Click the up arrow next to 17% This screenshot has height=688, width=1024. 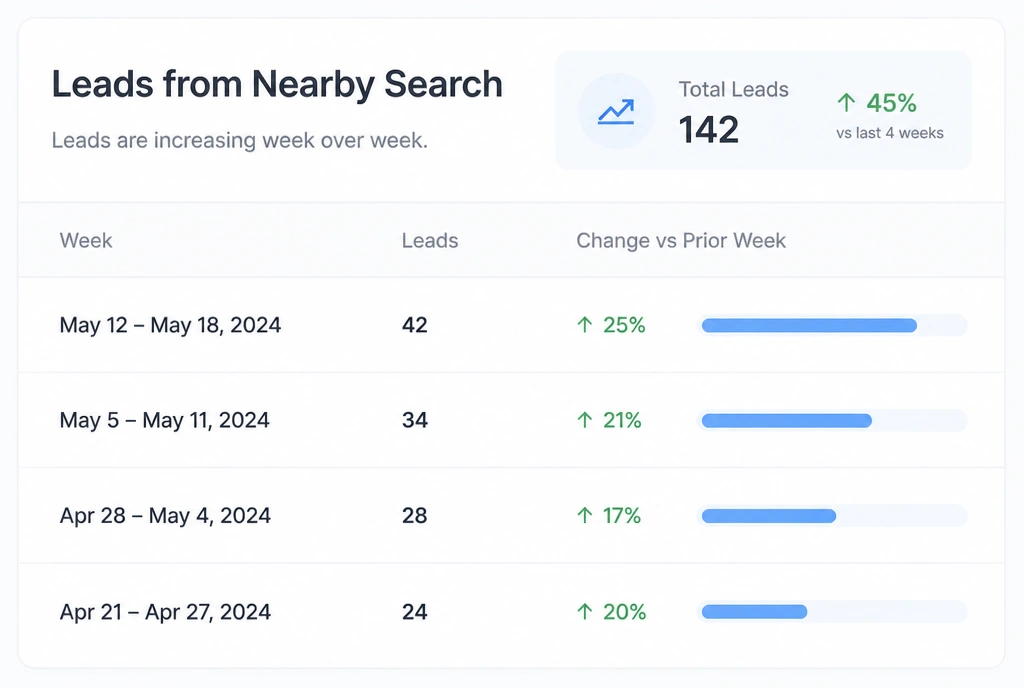click(x=584, y=516)
